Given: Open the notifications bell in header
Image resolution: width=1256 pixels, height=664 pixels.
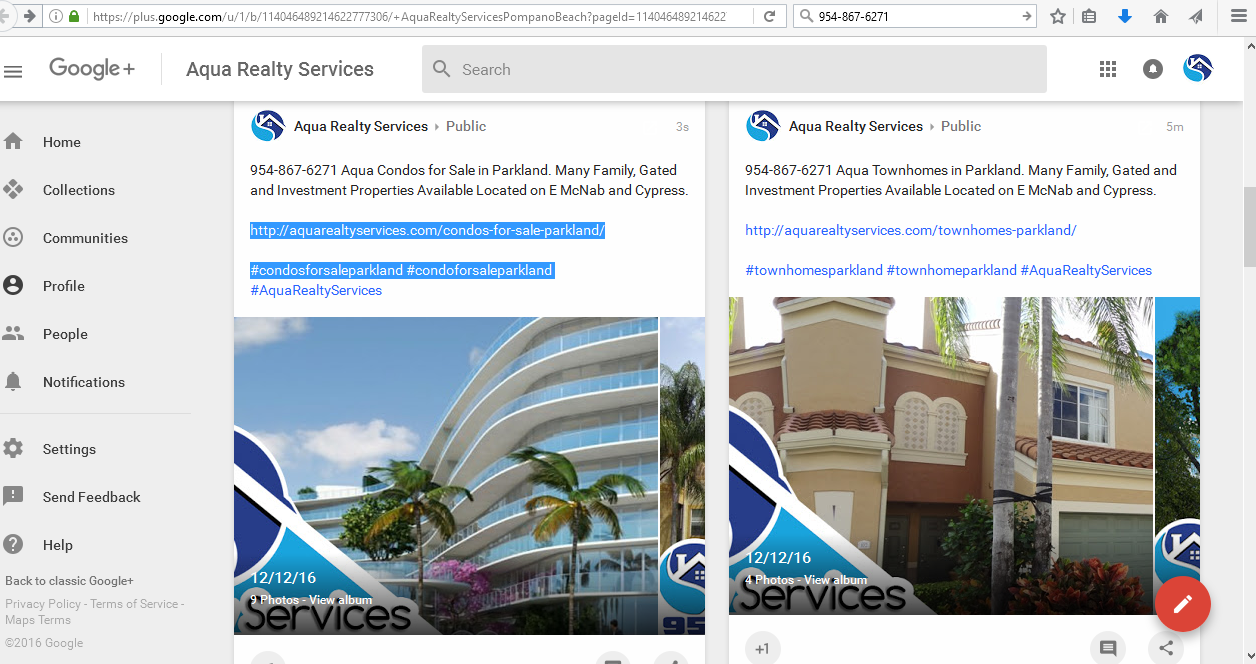Looking at the screenshot, I should point(1153,69).
